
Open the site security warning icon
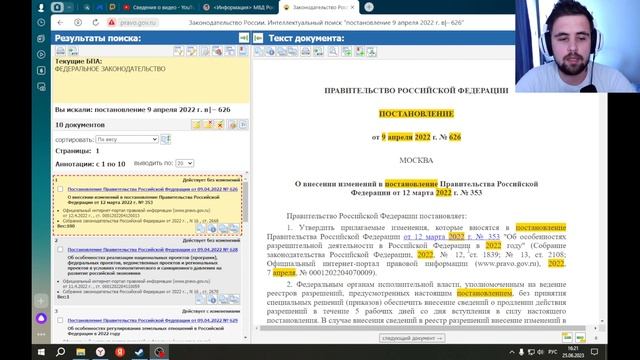coord(111,22)
